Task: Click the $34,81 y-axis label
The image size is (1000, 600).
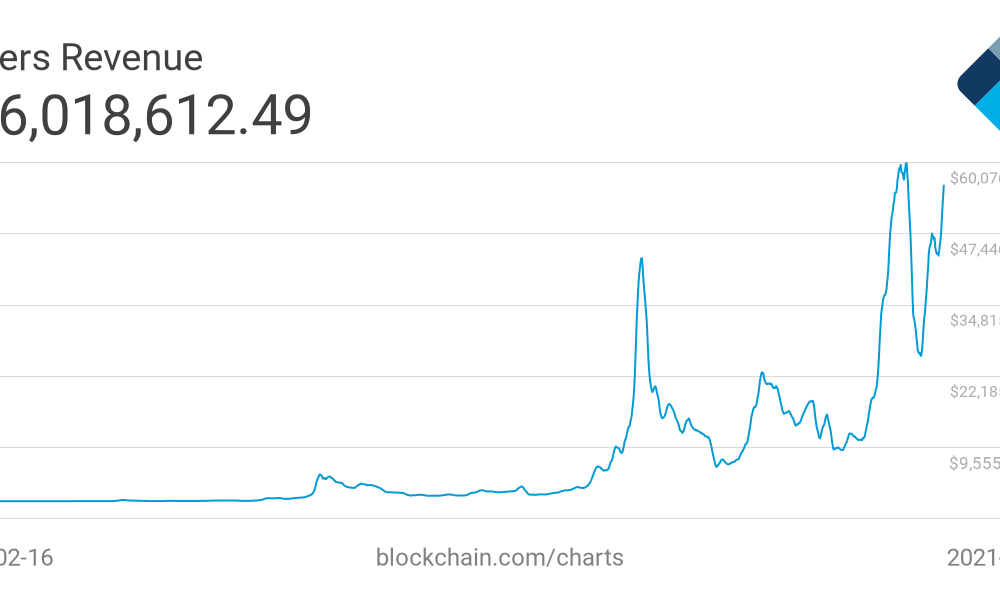Action: point(974,320)
